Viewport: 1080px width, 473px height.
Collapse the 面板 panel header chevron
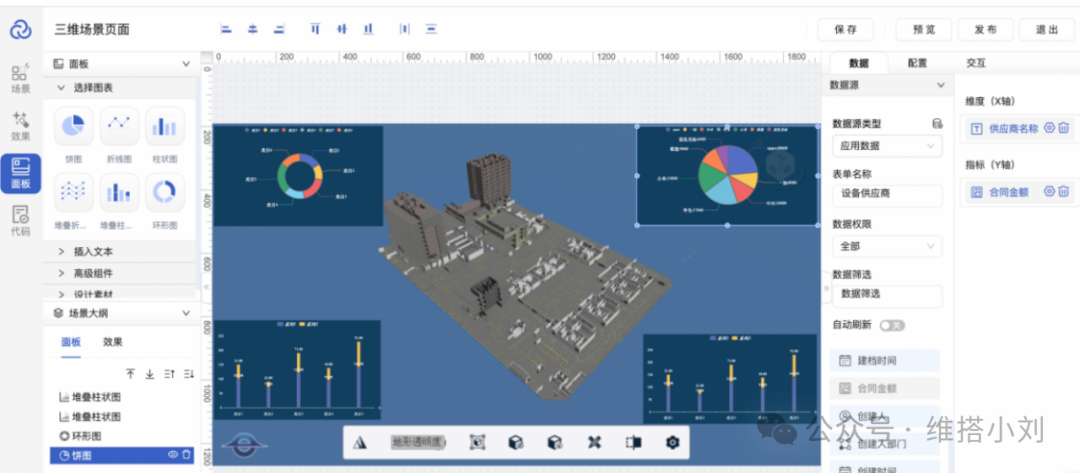click(186, 64)
